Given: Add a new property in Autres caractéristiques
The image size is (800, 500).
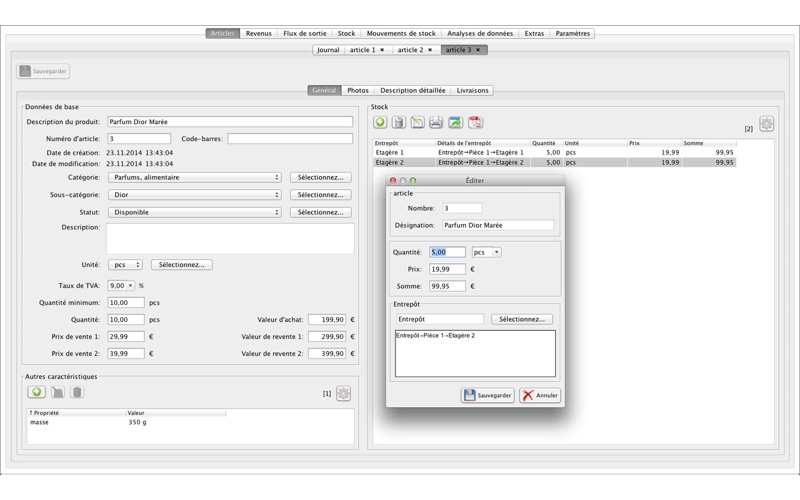Looking at the screenshot, I should tap(37, 392).
